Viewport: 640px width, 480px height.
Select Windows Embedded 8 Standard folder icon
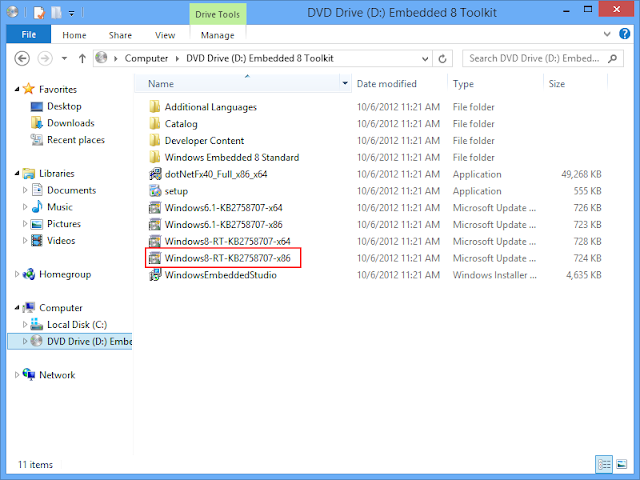[155, 157]
